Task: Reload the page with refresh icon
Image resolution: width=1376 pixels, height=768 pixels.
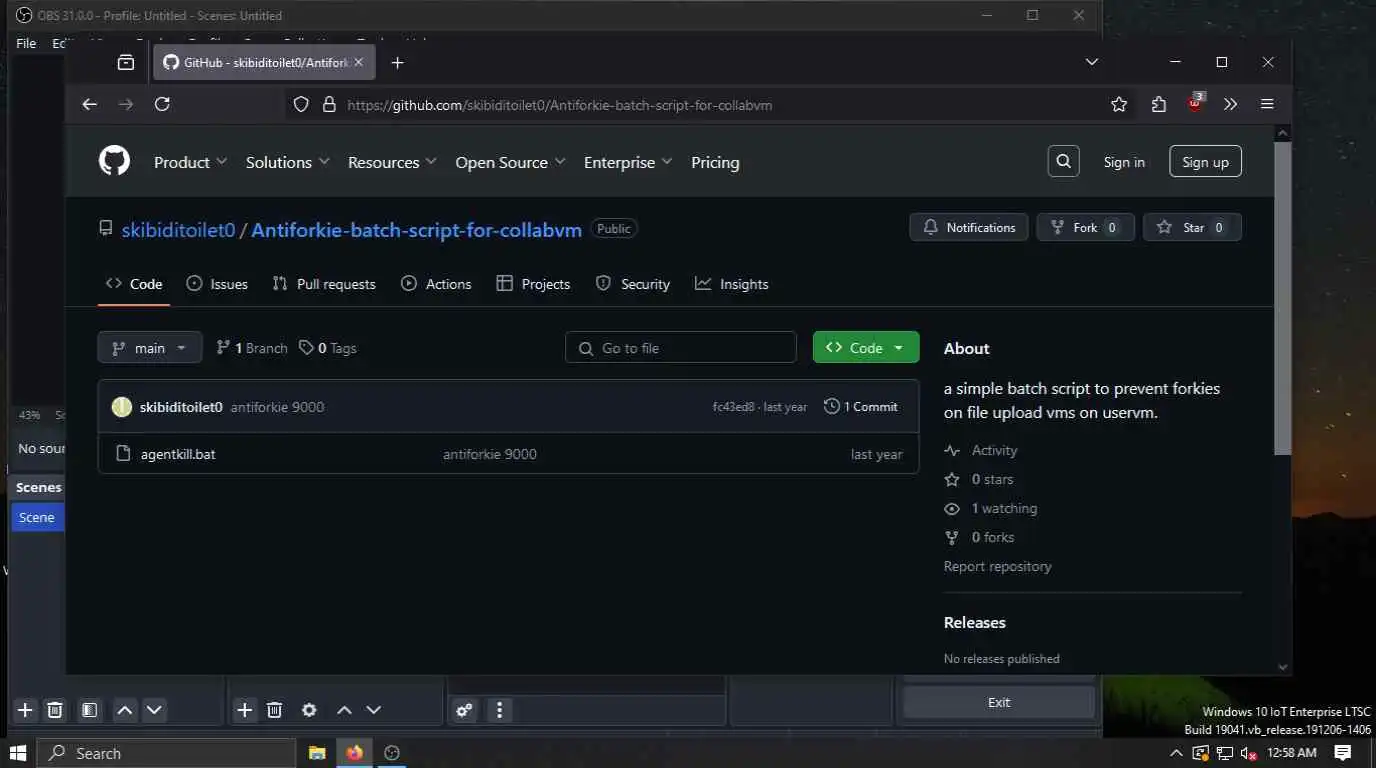Action: (162, 104)
